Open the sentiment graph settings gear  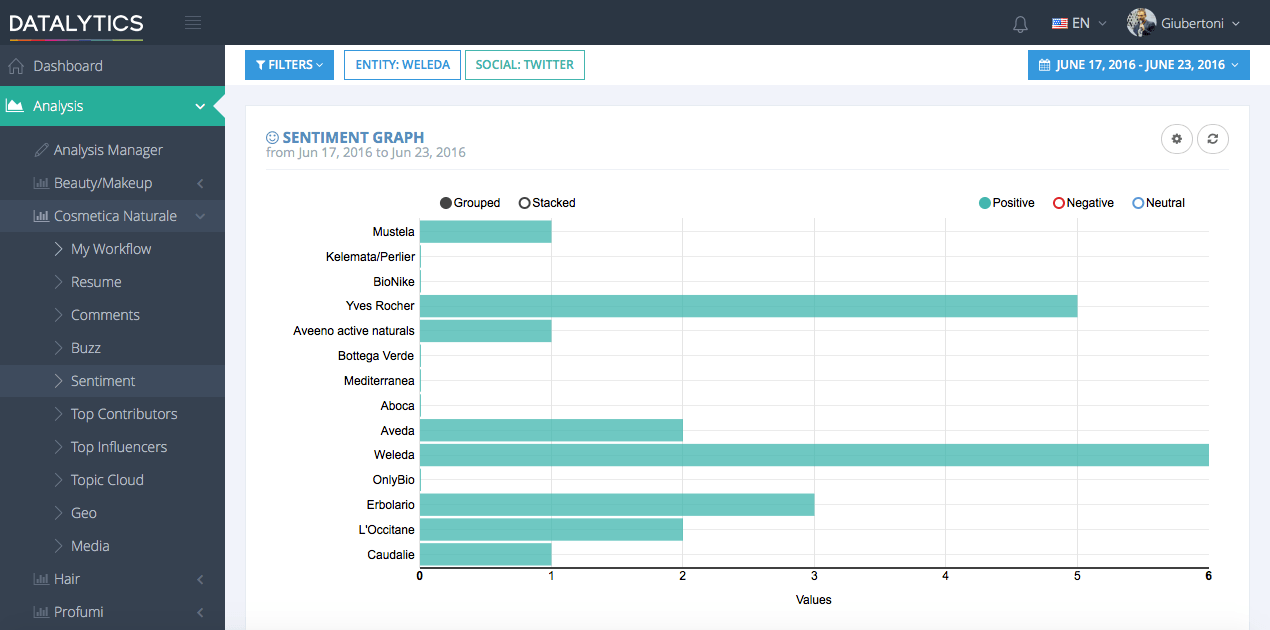(1177, 139)
